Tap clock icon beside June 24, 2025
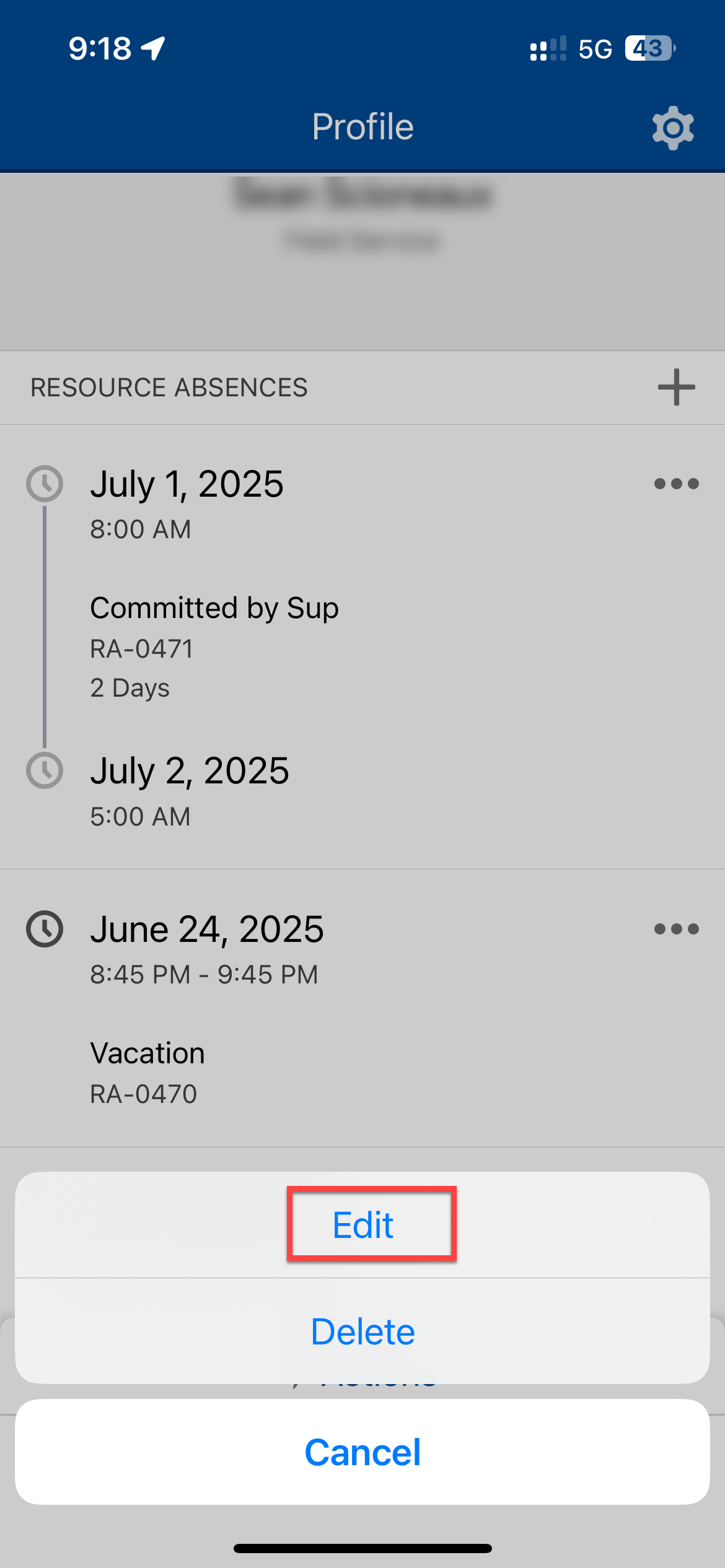The width and height of the screenshot is (725, 1568). pos(45,929)
